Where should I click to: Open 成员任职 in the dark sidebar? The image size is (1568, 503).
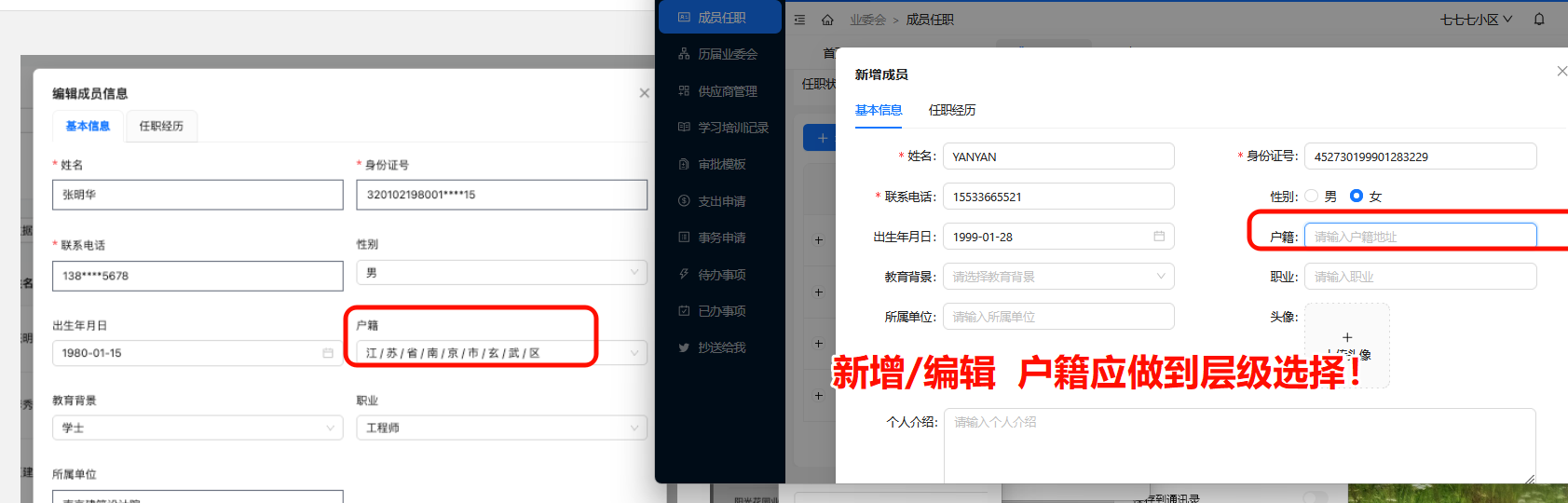[x=719, y=18]
